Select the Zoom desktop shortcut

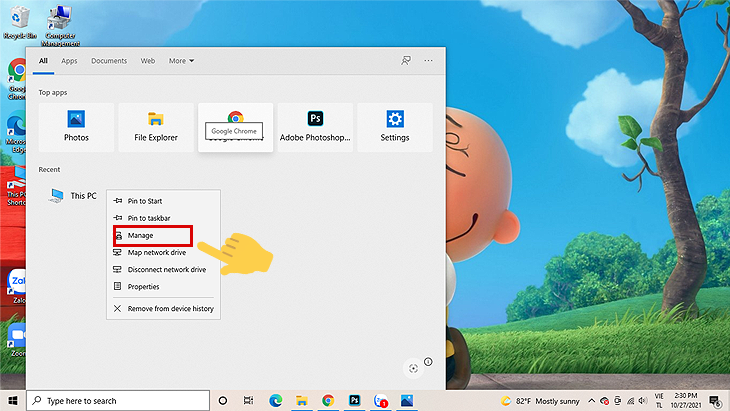click(x=17, y=341)
